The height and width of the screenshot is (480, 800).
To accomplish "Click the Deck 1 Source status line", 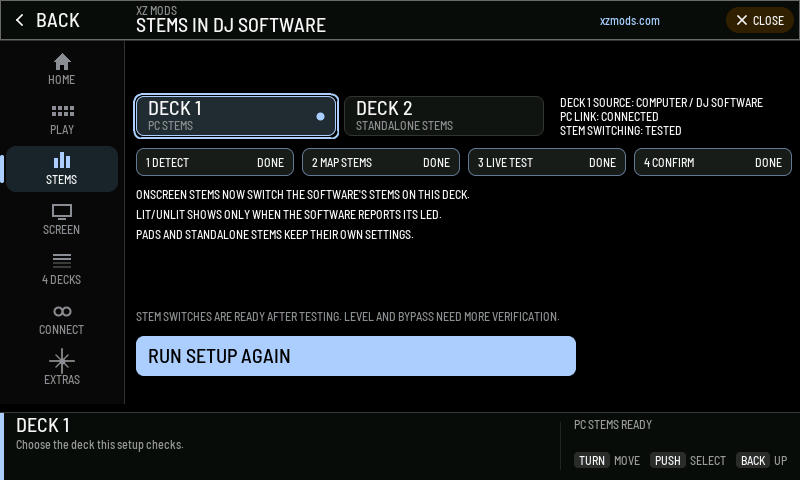I will [x=661, y=103].
